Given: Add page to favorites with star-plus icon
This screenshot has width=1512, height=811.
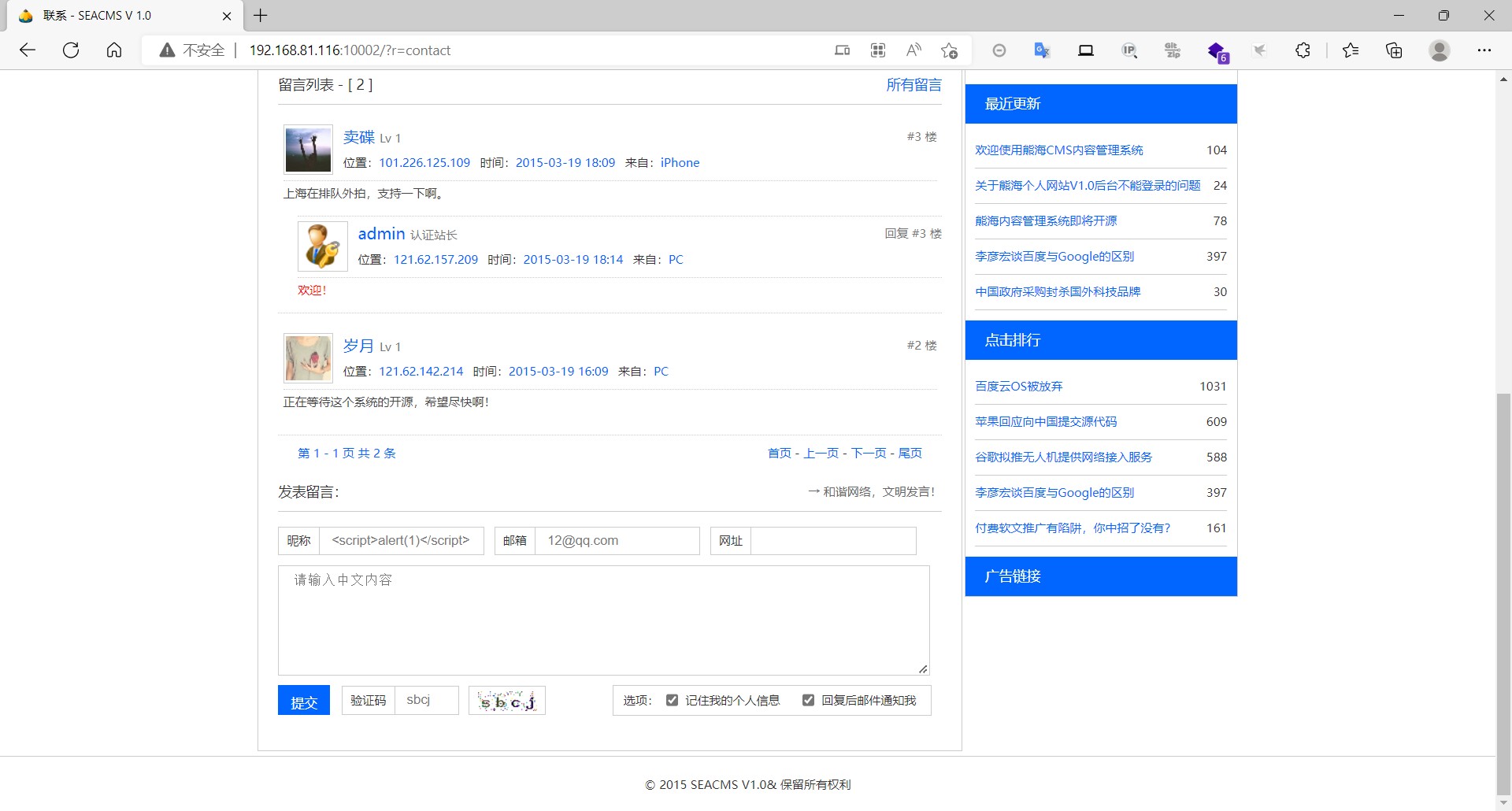Looking at the screenshot, I should tap(950, 50).
